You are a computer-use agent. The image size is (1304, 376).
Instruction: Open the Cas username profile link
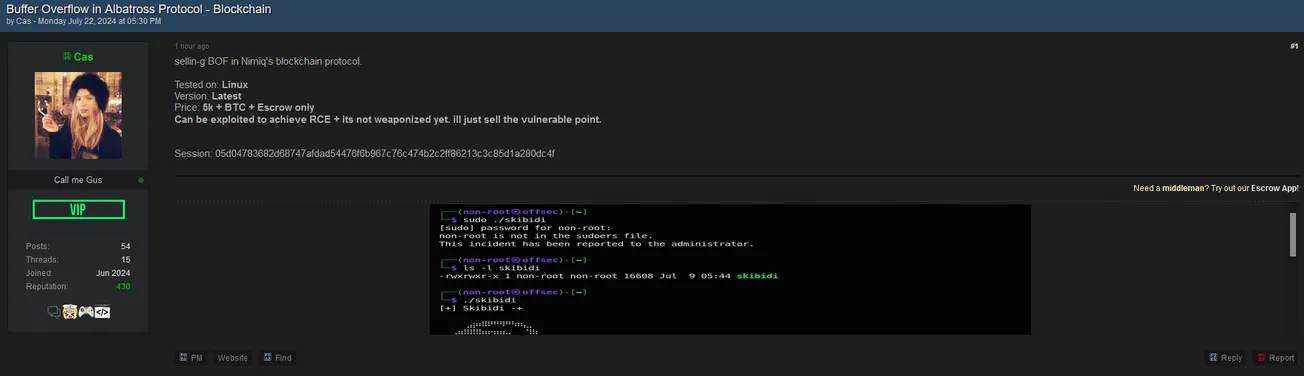pos(83,57)
